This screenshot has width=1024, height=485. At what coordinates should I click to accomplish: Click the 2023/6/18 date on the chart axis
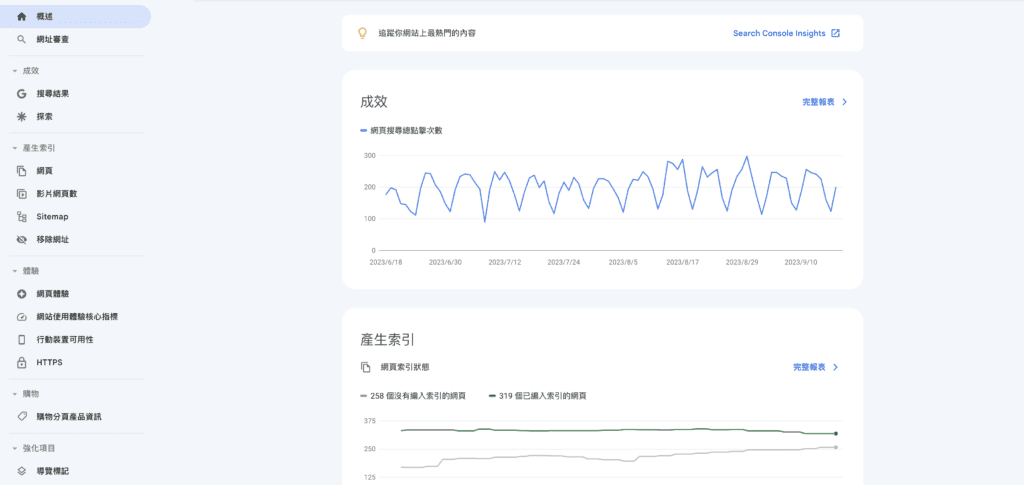[386, 262]
